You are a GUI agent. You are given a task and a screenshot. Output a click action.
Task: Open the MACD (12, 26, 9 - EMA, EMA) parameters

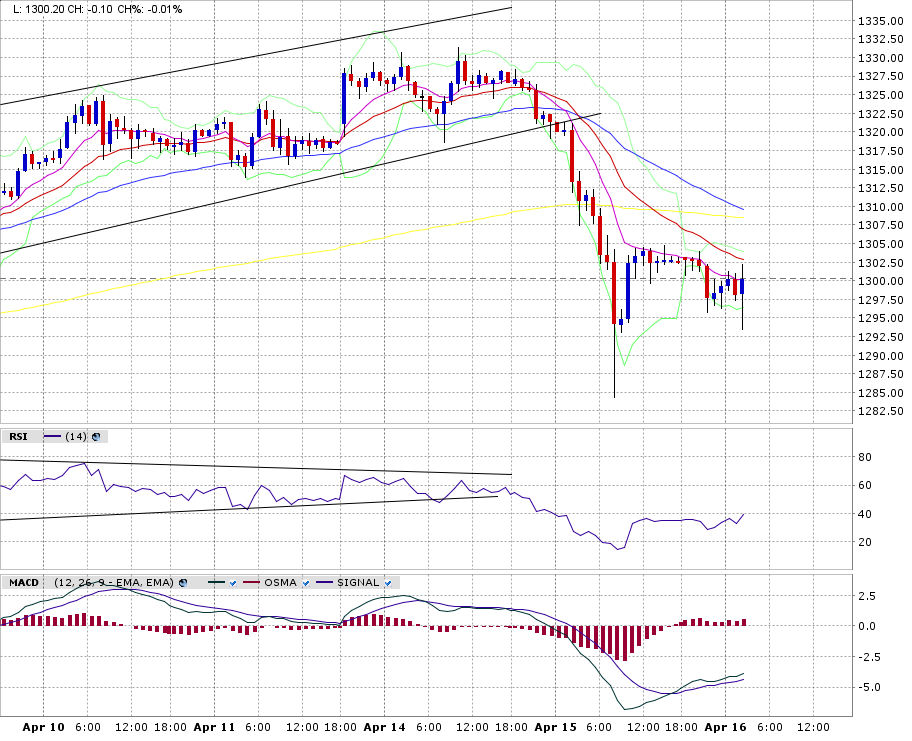point(114,582)
